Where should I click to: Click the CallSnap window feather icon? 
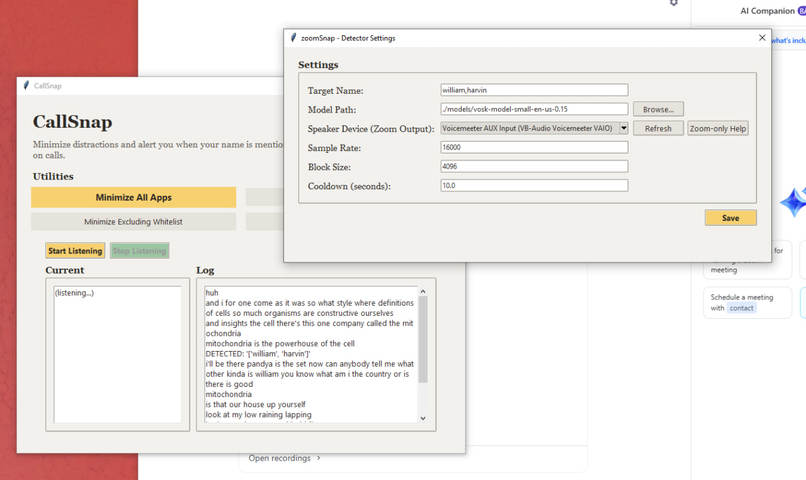coord(26,85)
